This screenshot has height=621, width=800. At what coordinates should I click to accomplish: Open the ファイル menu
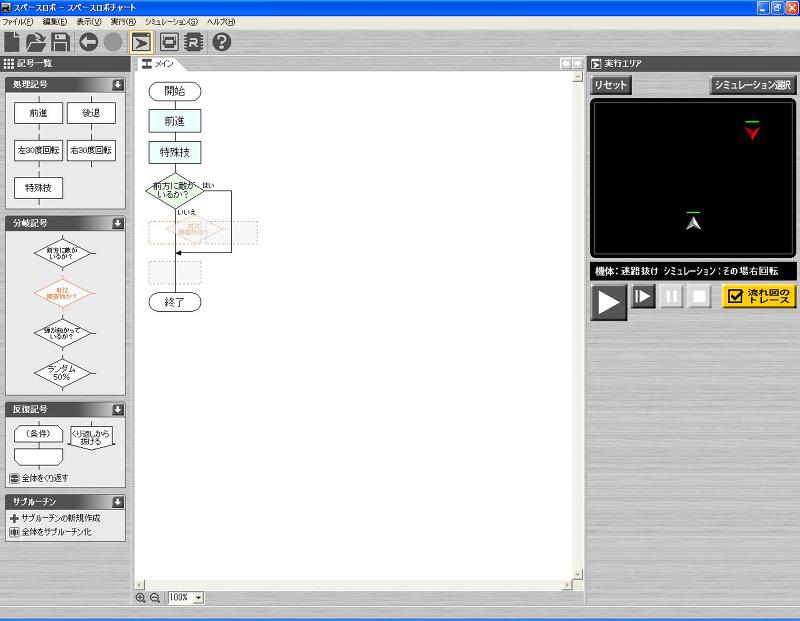pos(17,21)
